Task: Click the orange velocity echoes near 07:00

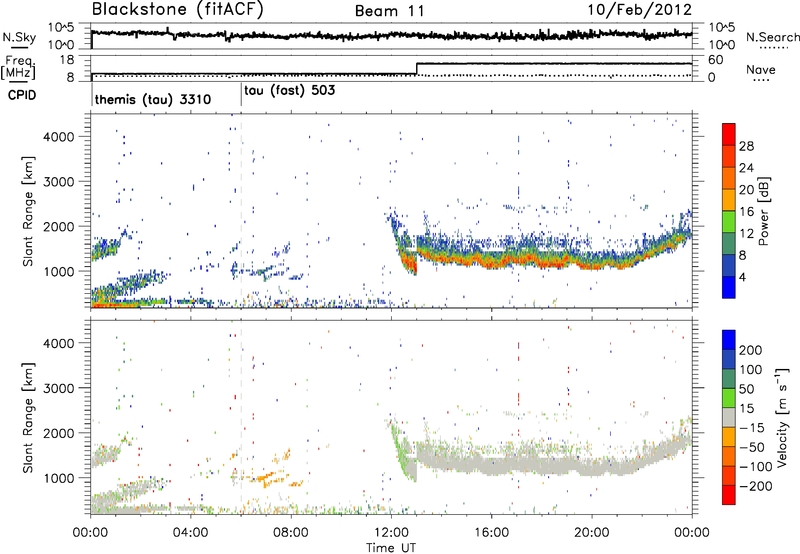Action: (x=265, y=479)
